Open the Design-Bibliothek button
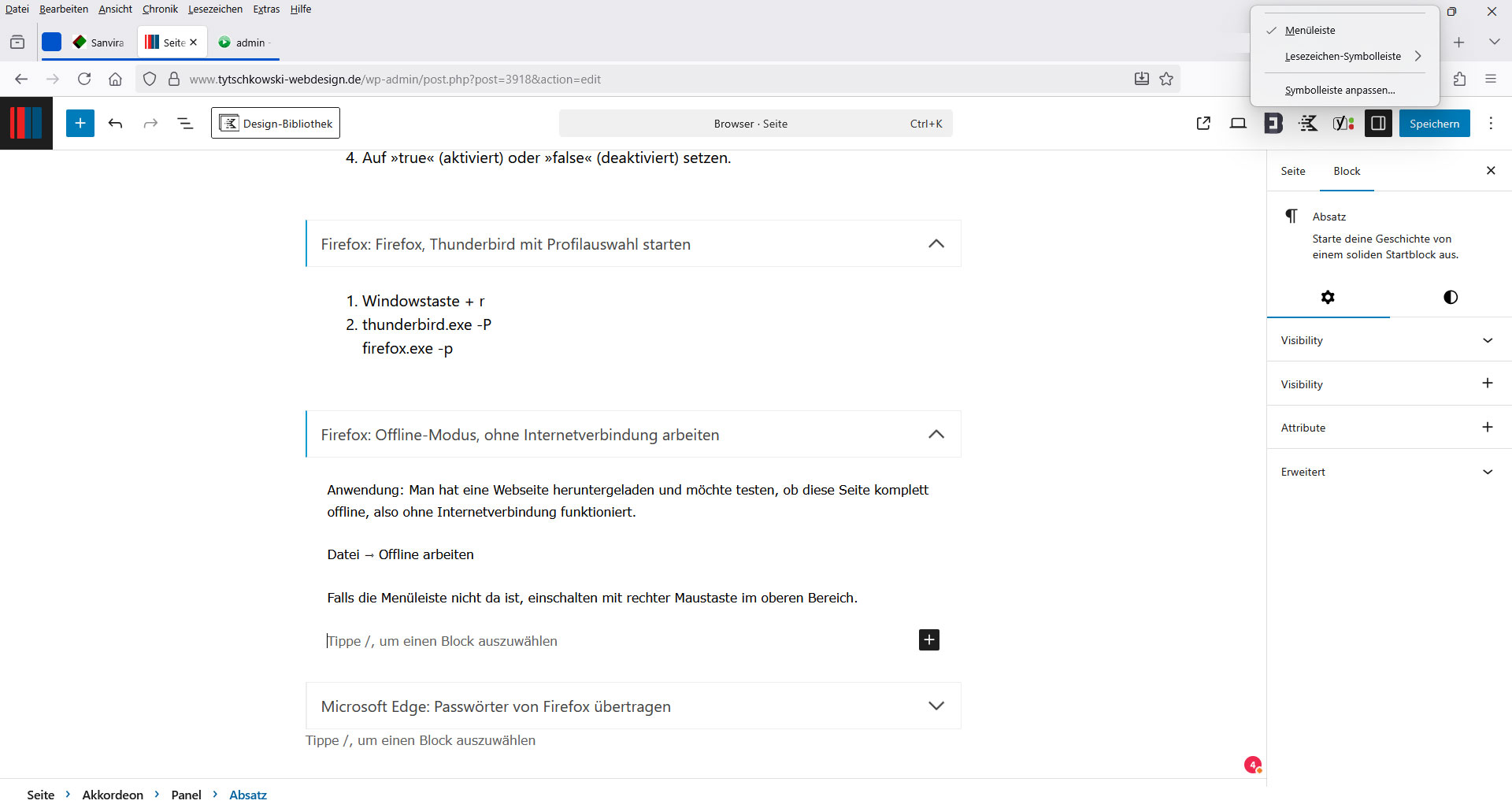 tap(276, 124)
